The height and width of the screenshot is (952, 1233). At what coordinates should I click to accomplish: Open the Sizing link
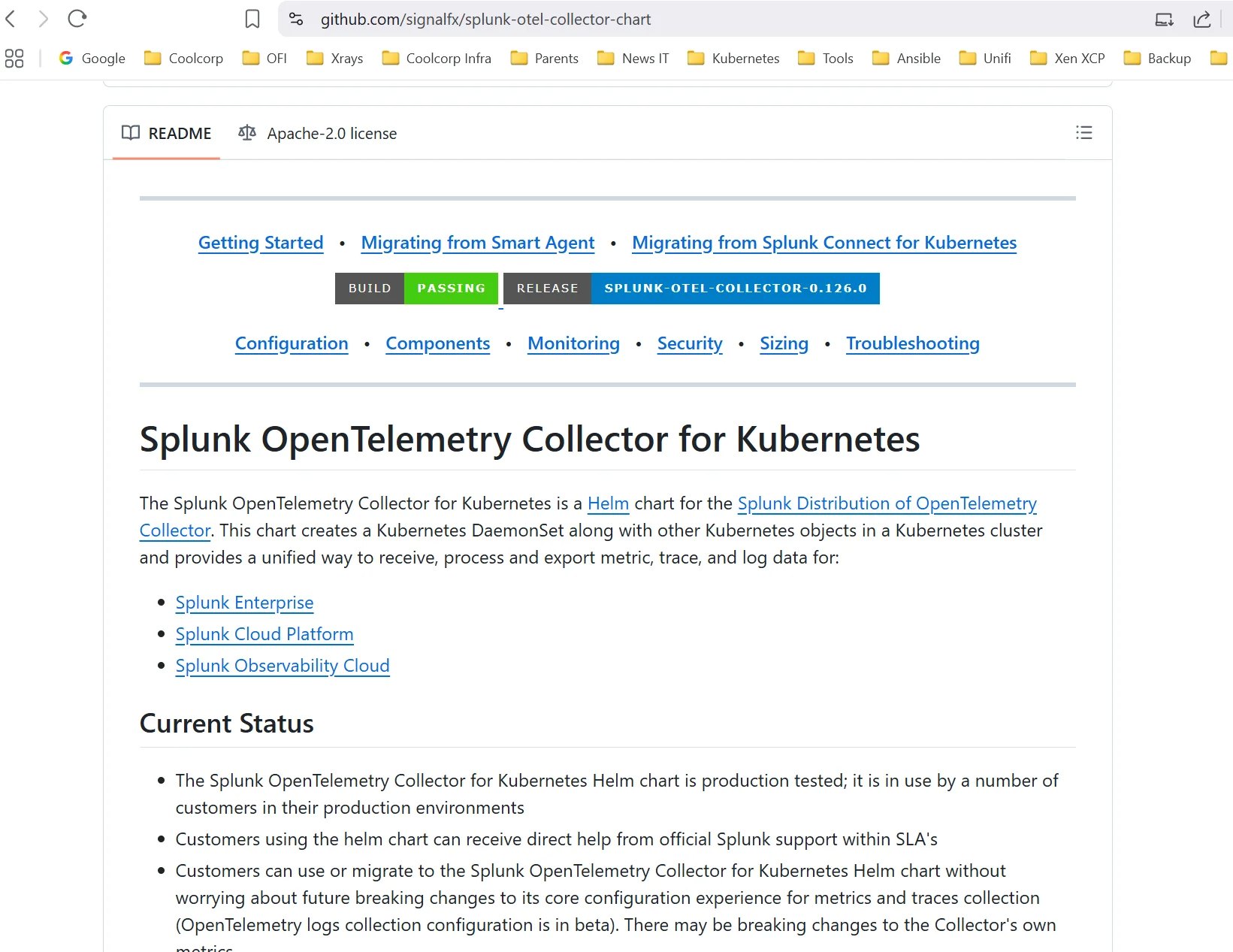pyautogui.click(x=784, y=343)
